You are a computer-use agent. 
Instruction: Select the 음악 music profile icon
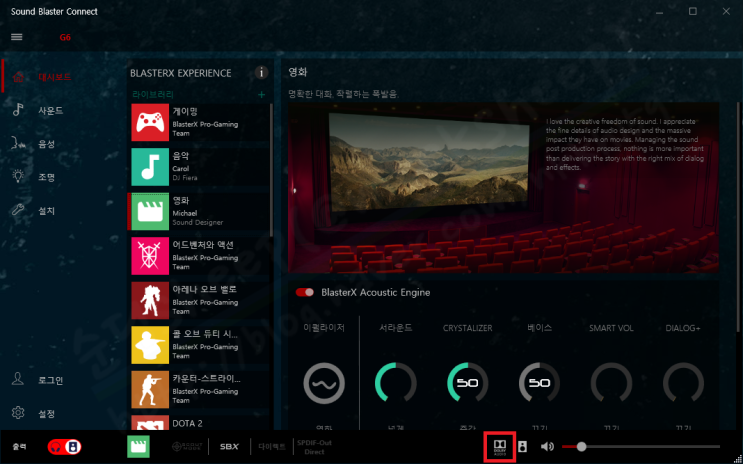[150, 167]
